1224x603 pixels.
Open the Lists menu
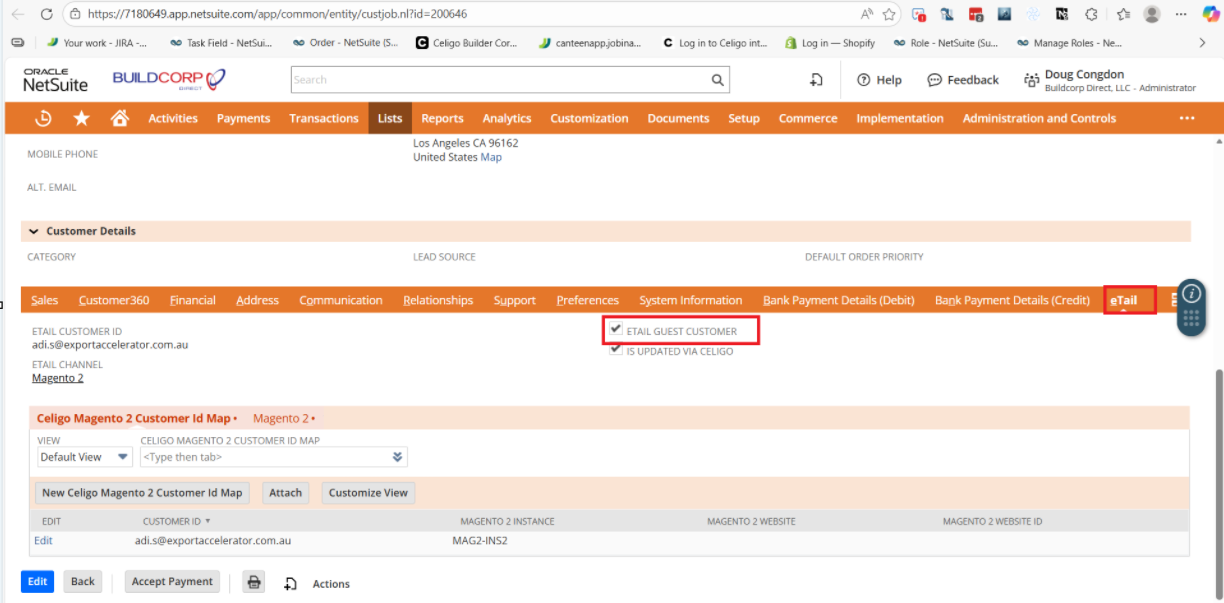pos(390,118)
